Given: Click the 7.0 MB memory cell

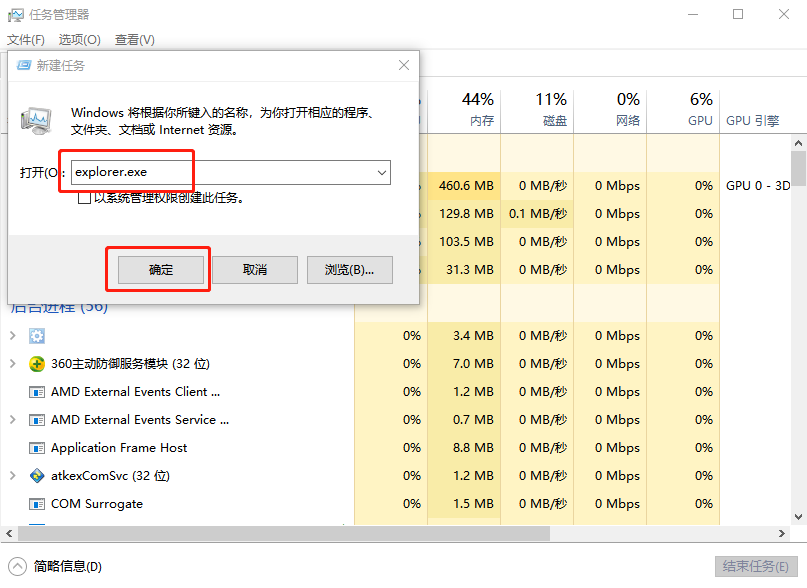Looking at the screenshot, I should click(x=464, y=364).
